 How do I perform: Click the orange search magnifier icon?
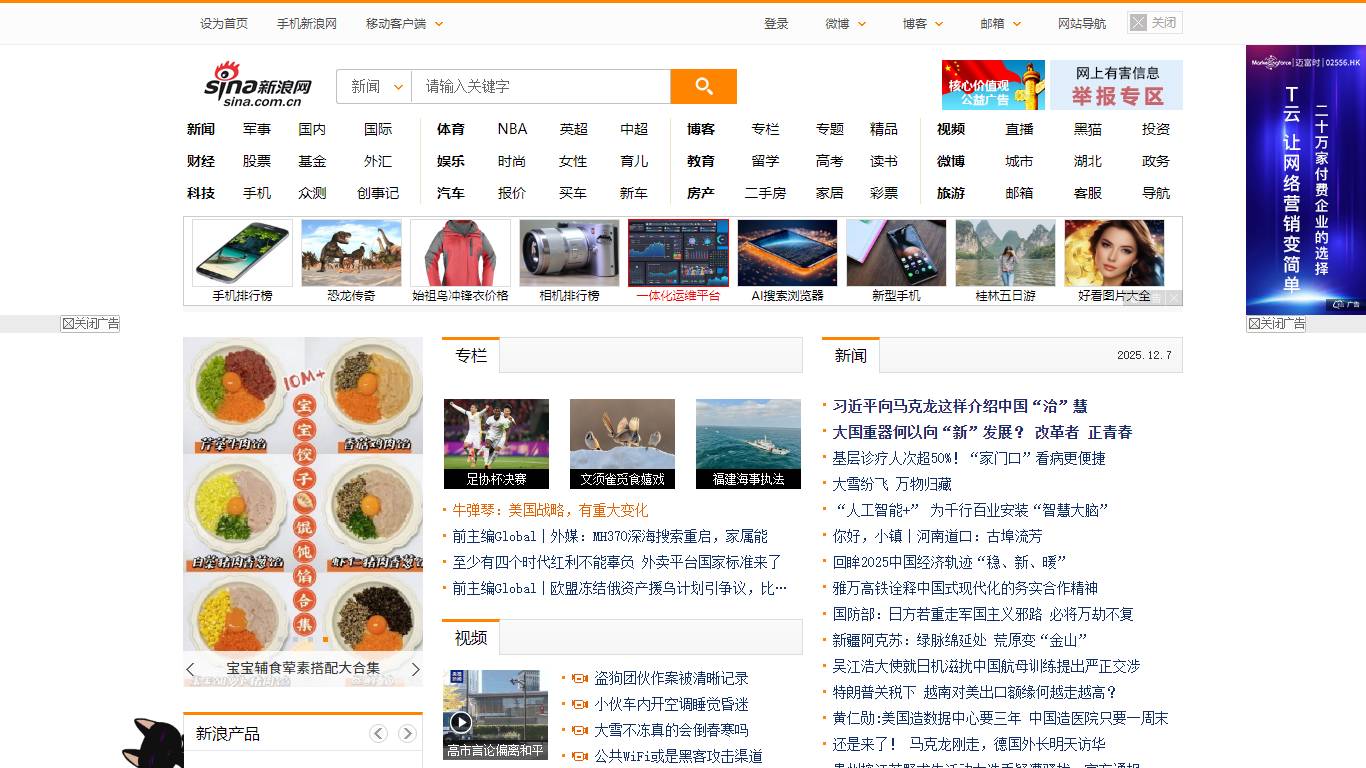[703, 87]
